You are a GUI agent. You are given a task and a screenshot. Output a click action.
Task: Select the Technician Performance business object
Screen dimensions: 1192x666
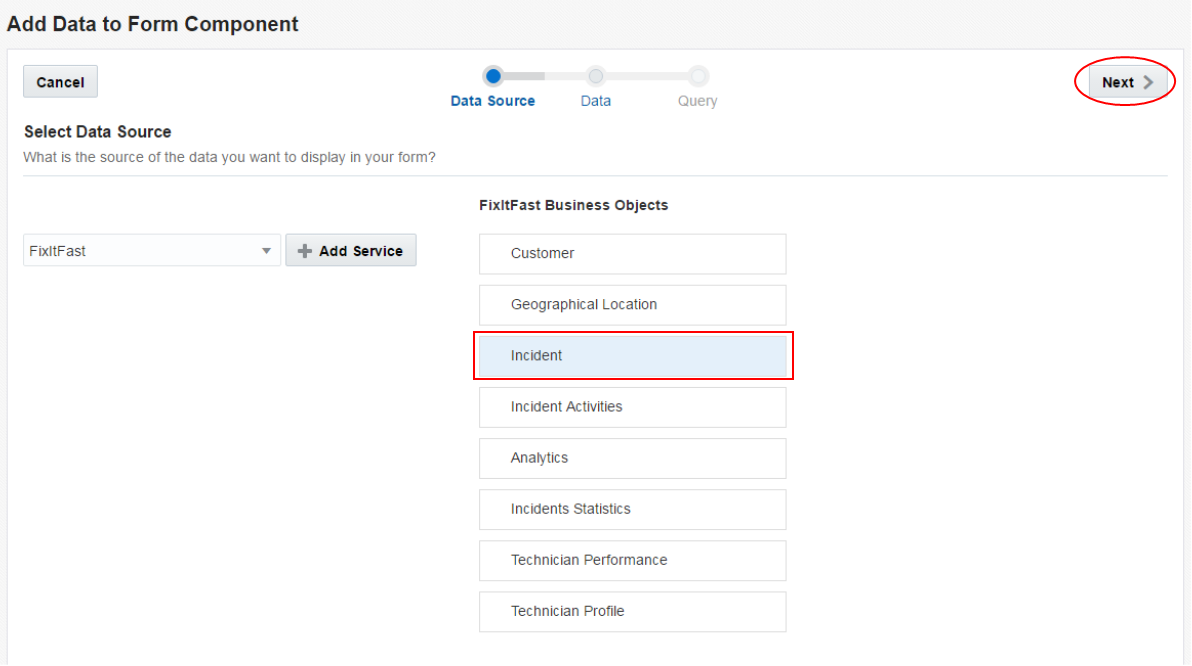pyautogui.click(x=632, y=560)
